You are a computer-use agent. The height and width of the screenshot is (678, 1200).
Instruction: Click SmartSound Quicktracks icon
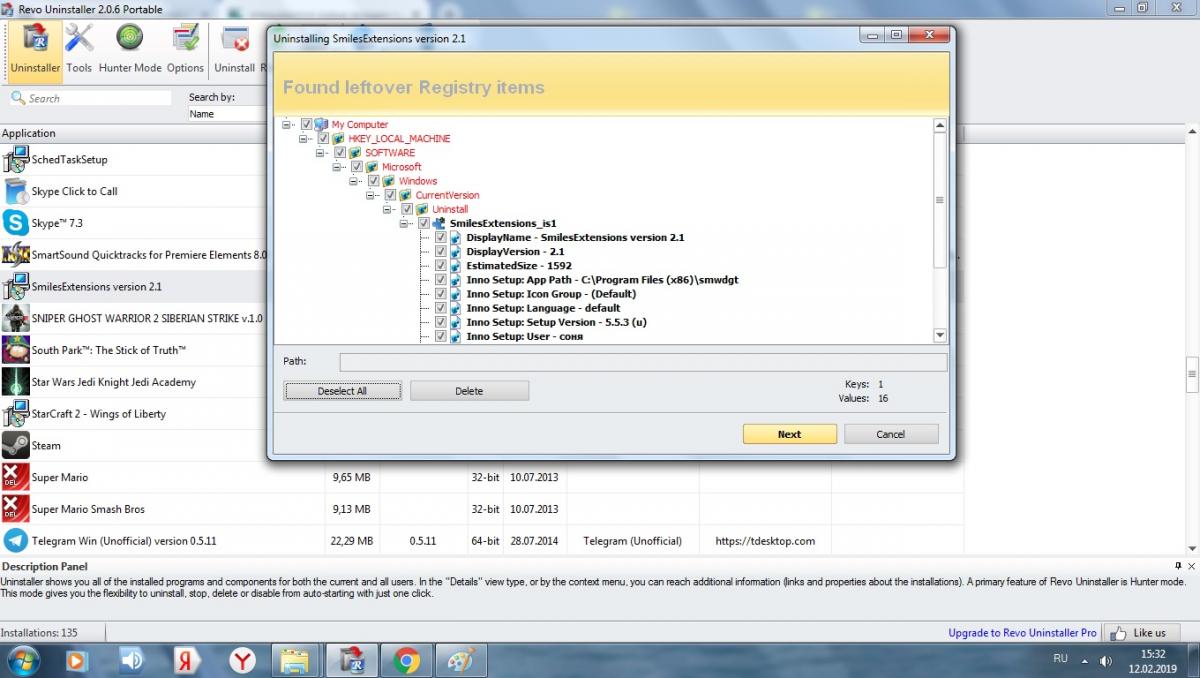click(x=15, y=255)
